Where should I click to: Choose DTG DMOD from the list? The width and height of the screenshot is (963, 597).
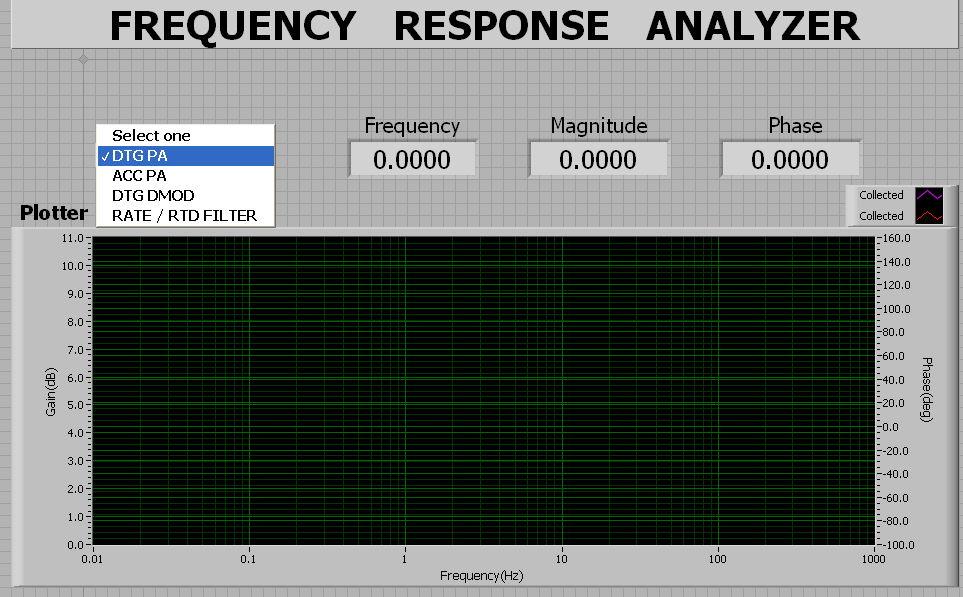tap(185, 196)
